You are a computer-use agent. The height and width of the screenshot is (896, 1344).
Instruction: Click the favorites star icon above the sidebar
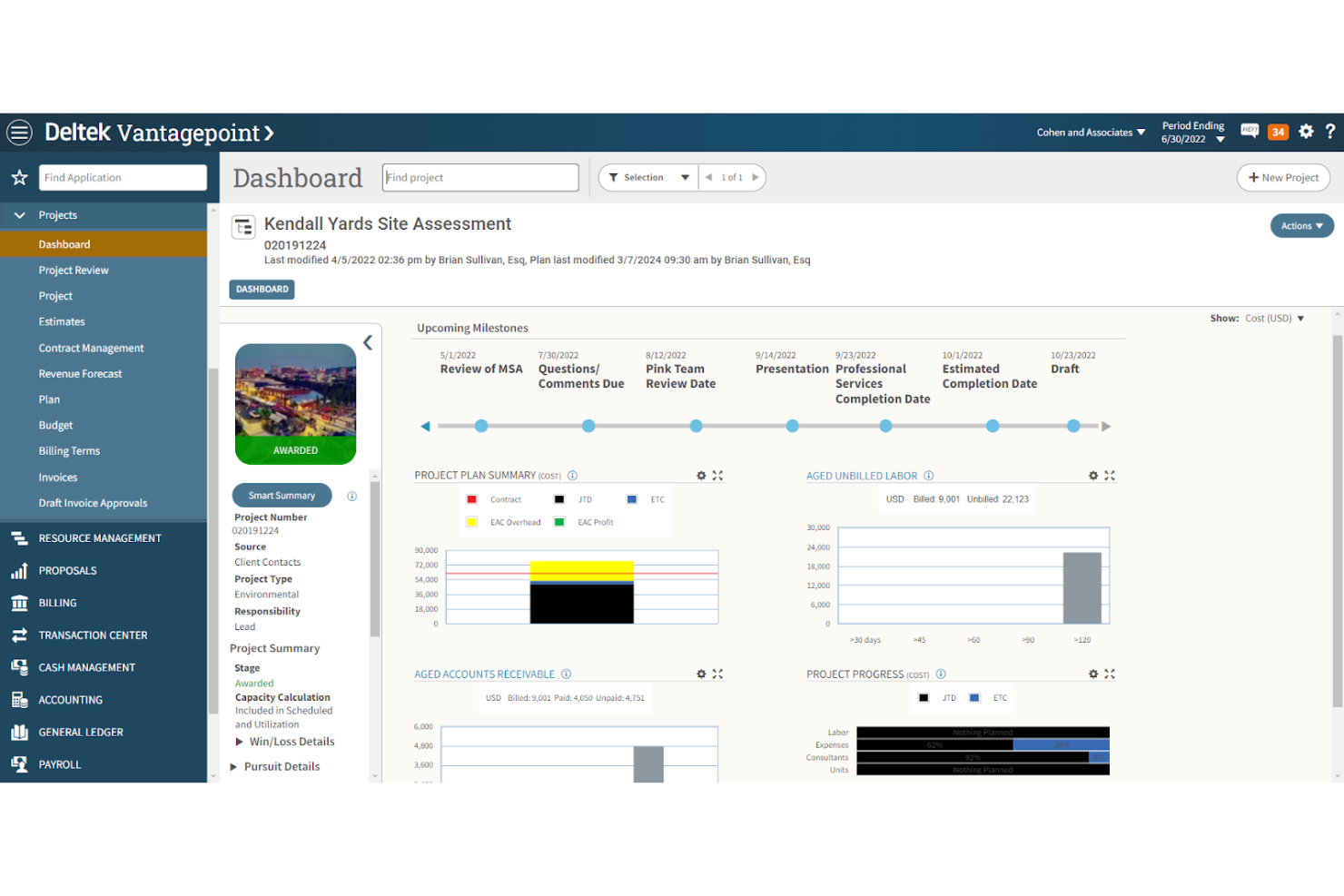tap(19, 177)
